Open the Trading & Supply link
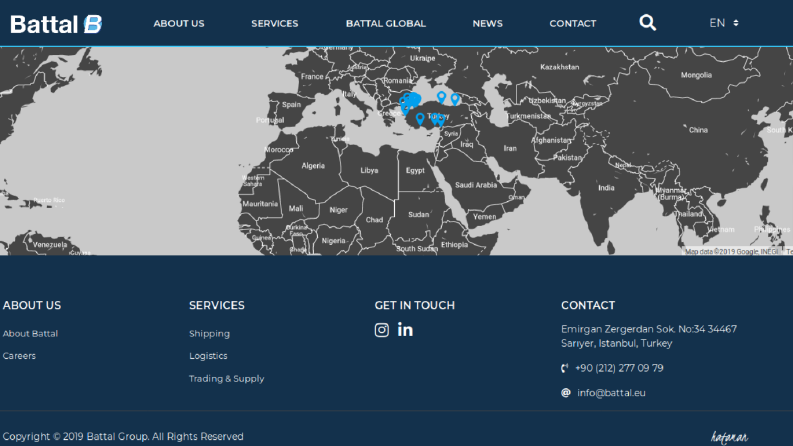 coord(227,379)
